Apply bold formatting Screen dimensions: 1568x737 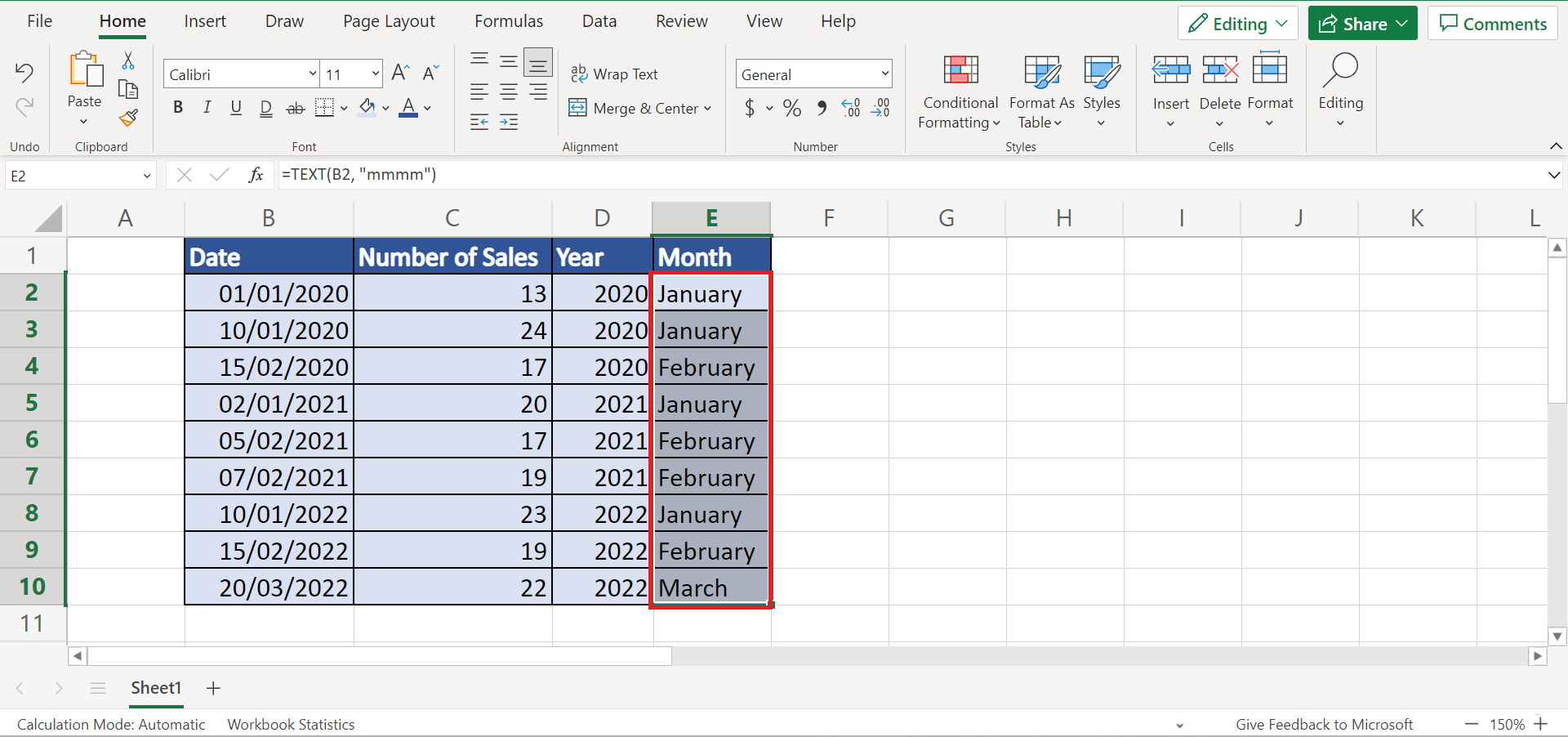click(178, 107)
